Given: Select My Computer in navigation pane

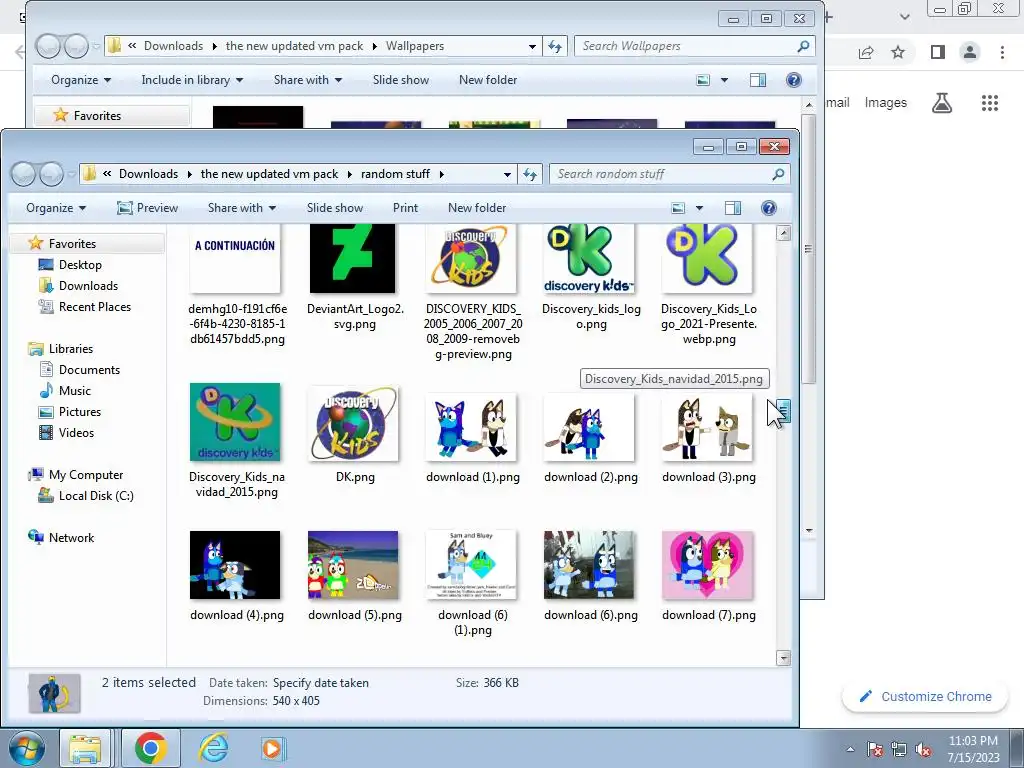Looking at the screenshot, I should 86,475.
